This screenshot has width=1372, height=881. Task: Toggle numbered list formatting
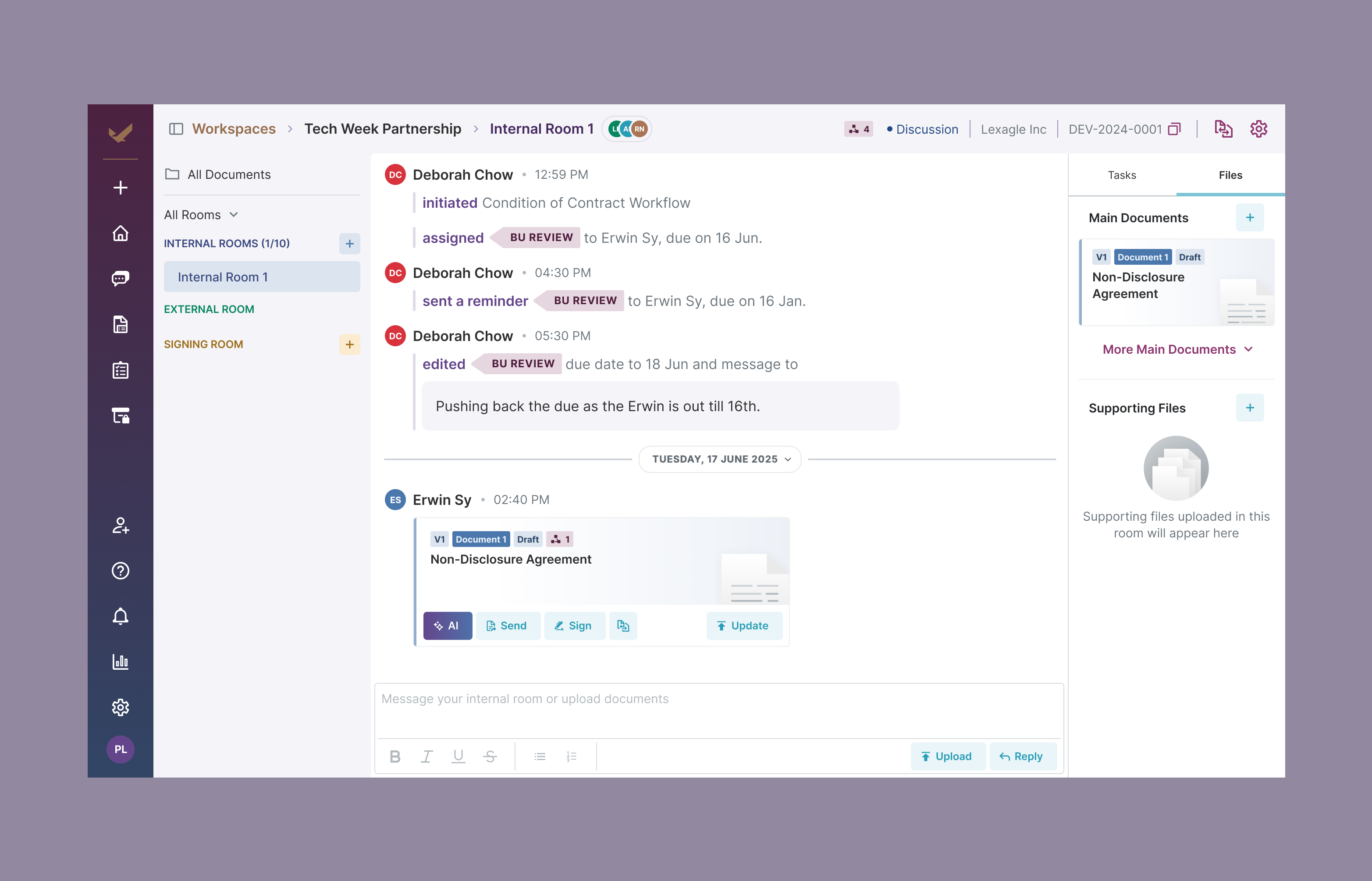pos(571,756)
